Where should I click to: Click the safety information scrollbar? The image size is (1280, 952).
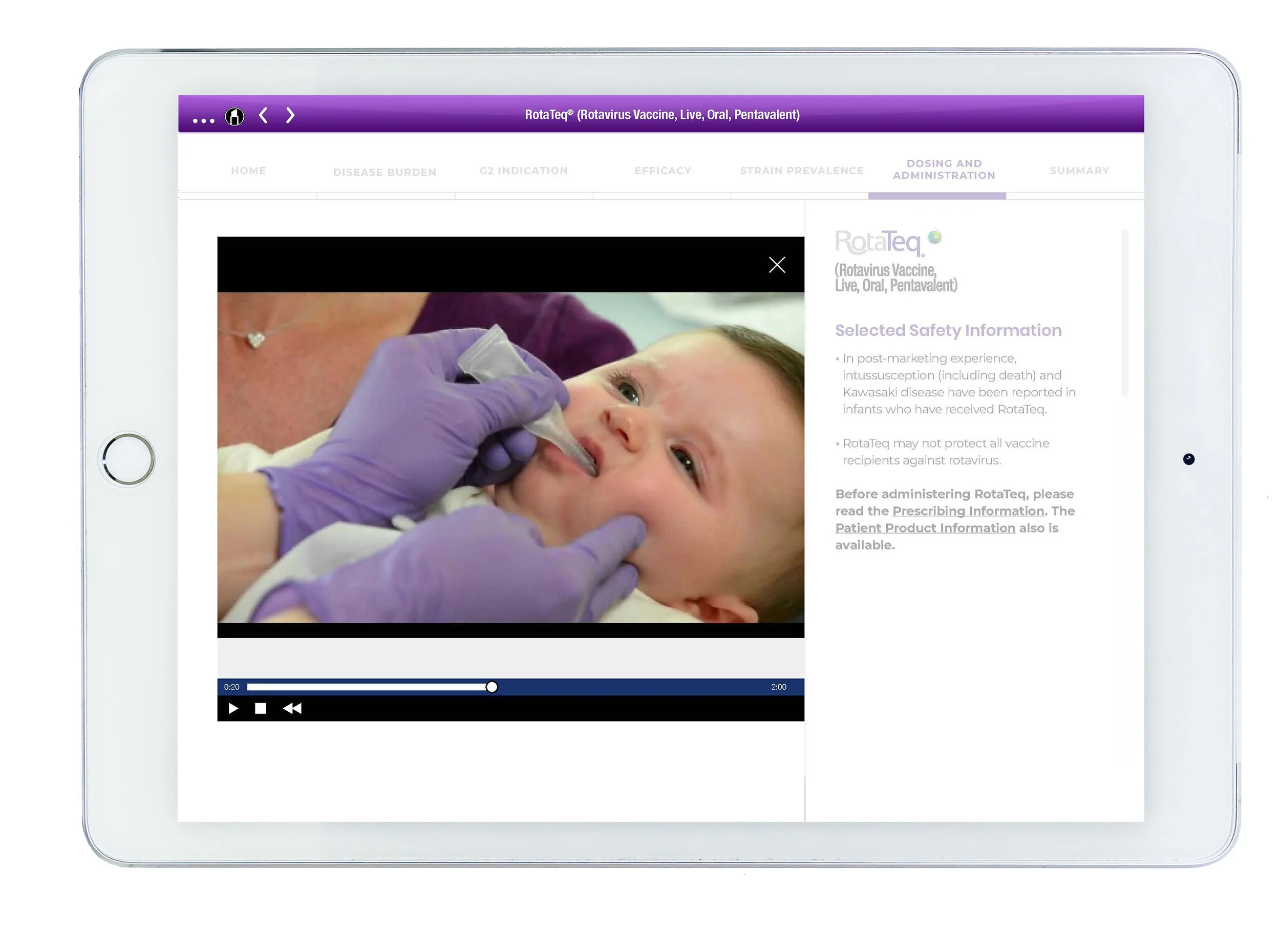[x=1124, y=314]
